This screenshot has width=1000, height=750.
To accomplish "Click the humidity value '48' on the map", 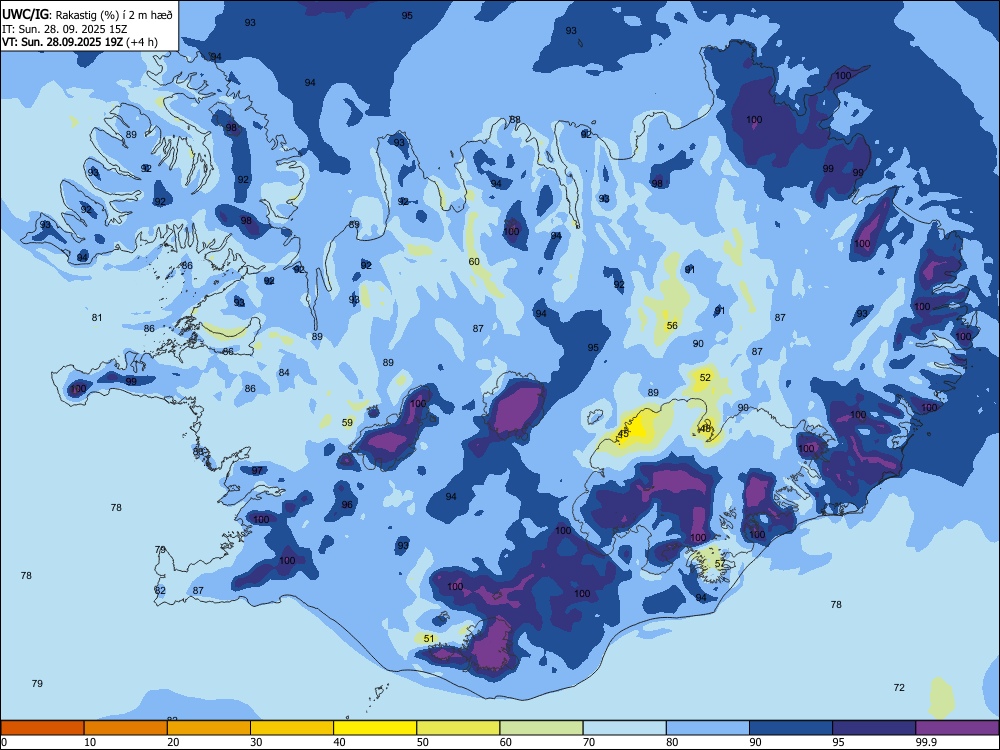I will point(705,429).
